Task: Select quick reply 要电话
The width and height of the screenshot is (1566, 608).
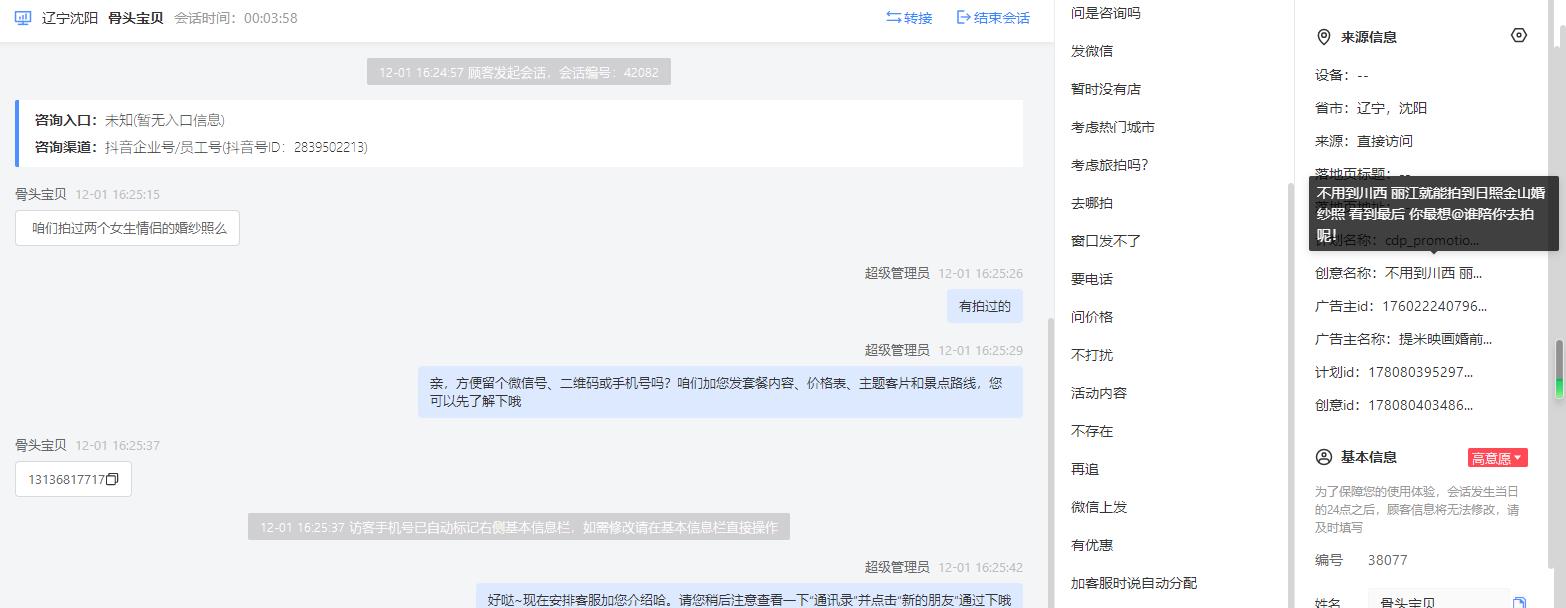Action: [1092, 279]
